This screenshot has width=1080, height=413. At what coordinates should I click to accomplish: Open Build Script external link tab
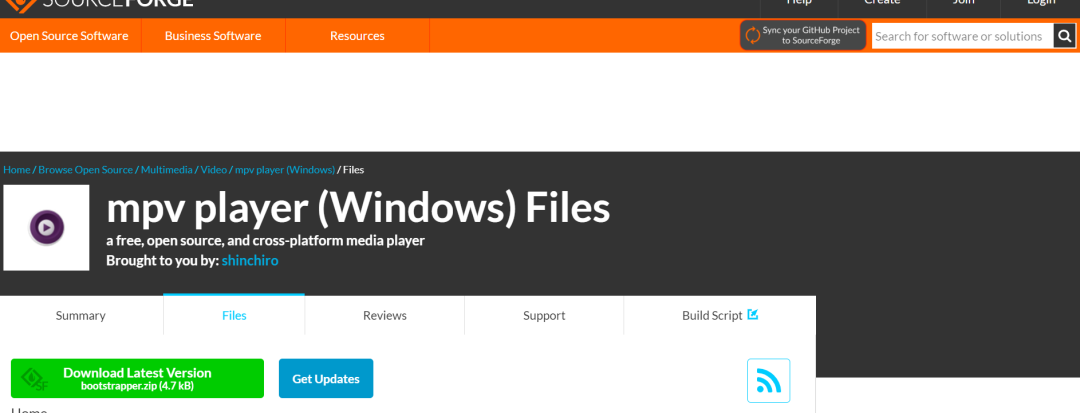coord(719,315)
